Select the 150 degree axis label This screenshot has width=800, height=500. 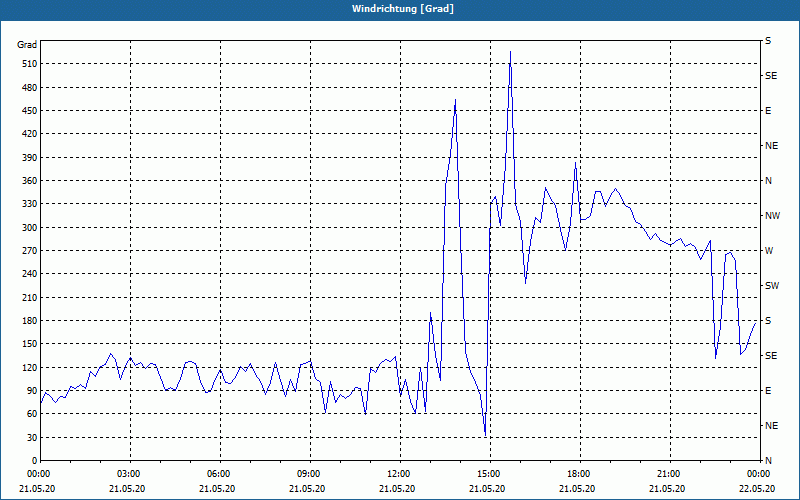[31, 343]
